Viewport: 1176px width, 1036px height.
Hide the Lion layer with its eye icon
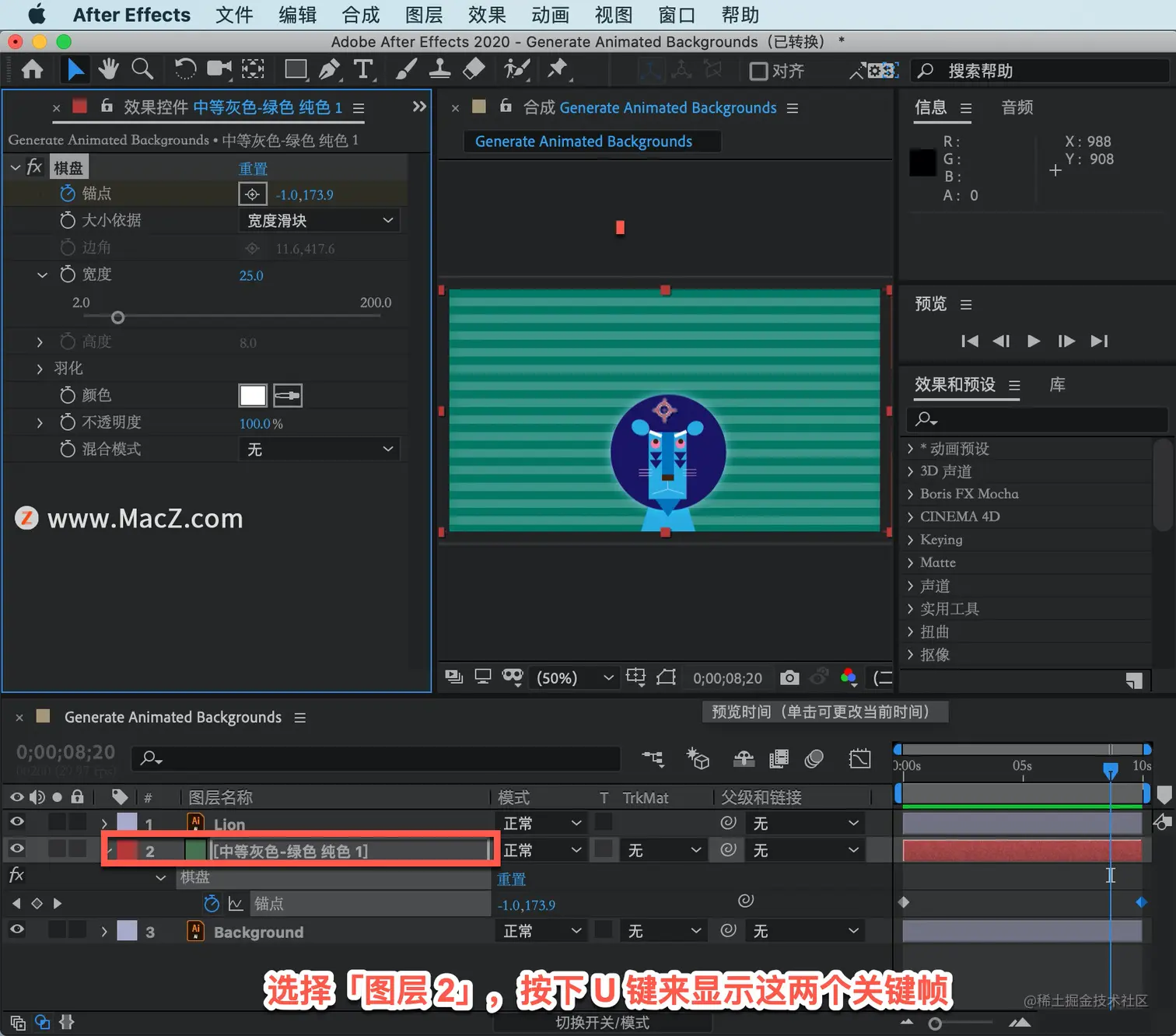(17, 821)
